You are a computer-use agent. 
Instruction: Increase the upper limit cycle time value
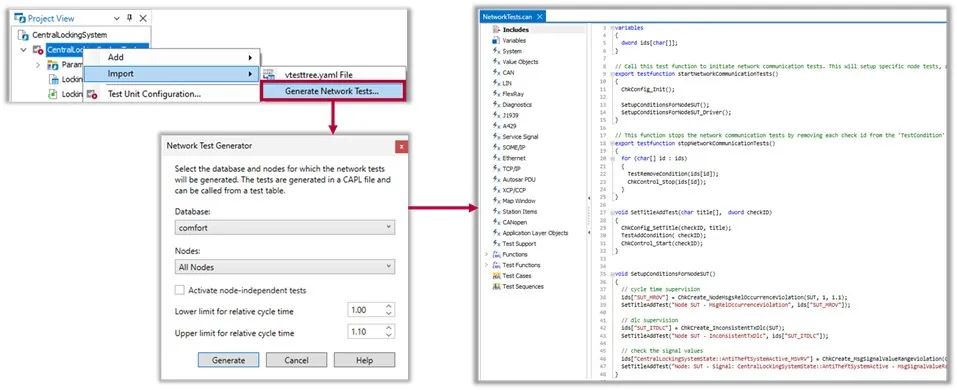click(389, 328)
